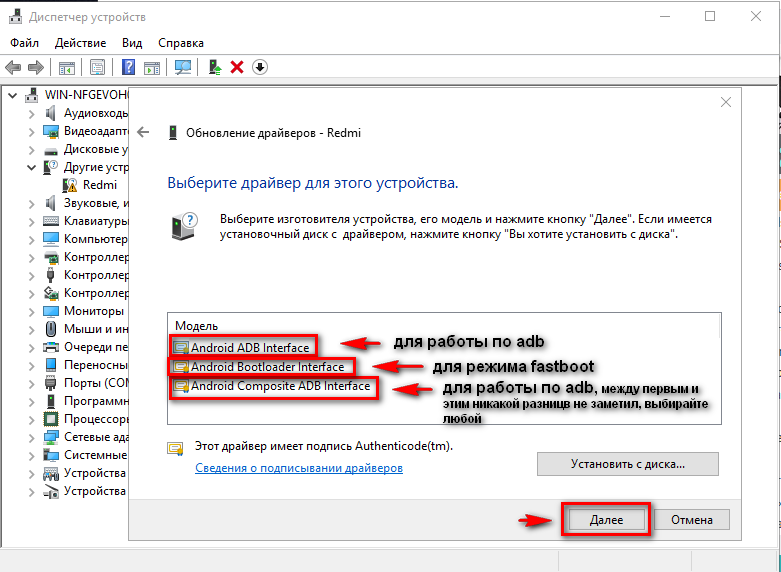
Task: Click the back arrow in driver wizard
Action: tap(144, 132)
